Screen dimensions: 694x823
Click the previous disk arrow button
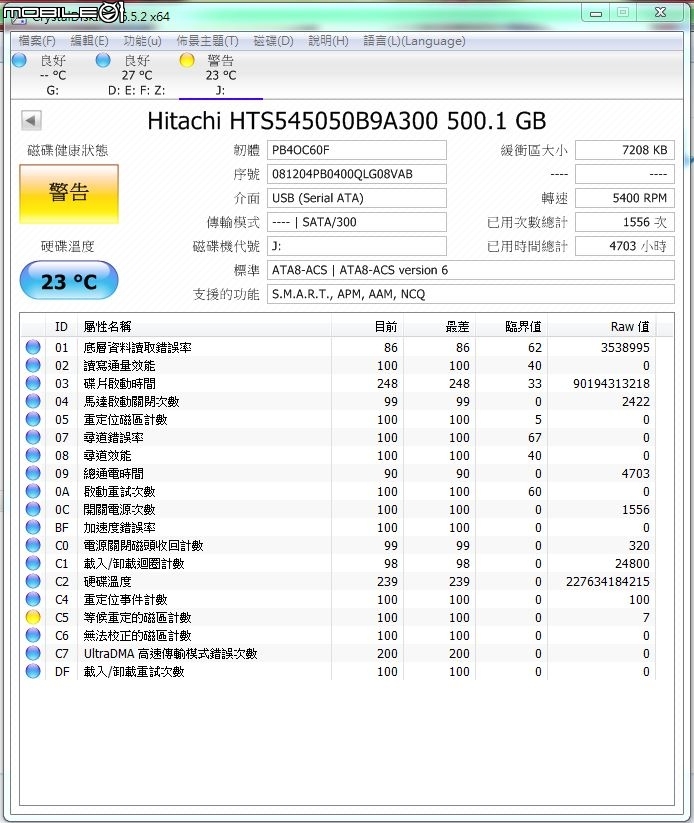click(x=31, y=121)
